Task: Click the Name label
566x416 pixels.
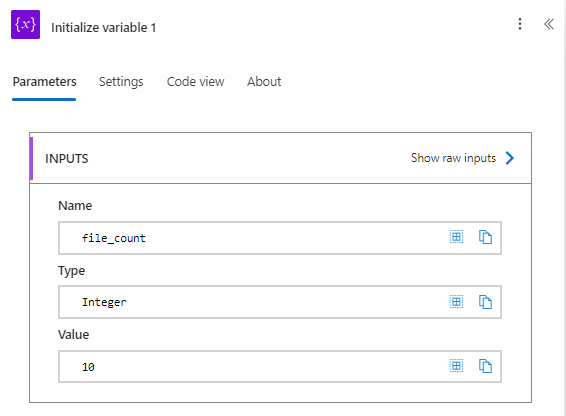Action: (75, 205)
